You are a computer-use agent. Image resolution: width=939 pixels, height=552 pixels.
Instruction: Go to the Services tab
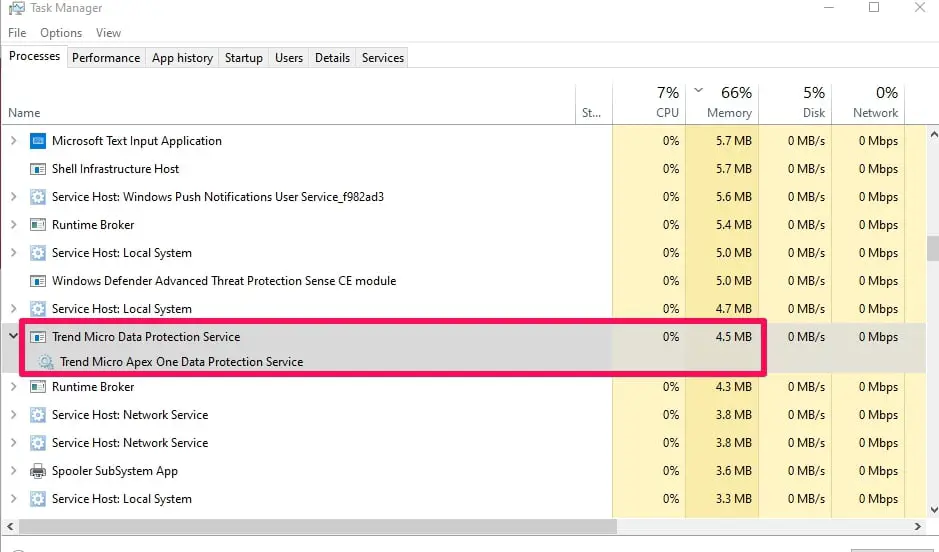383,58
